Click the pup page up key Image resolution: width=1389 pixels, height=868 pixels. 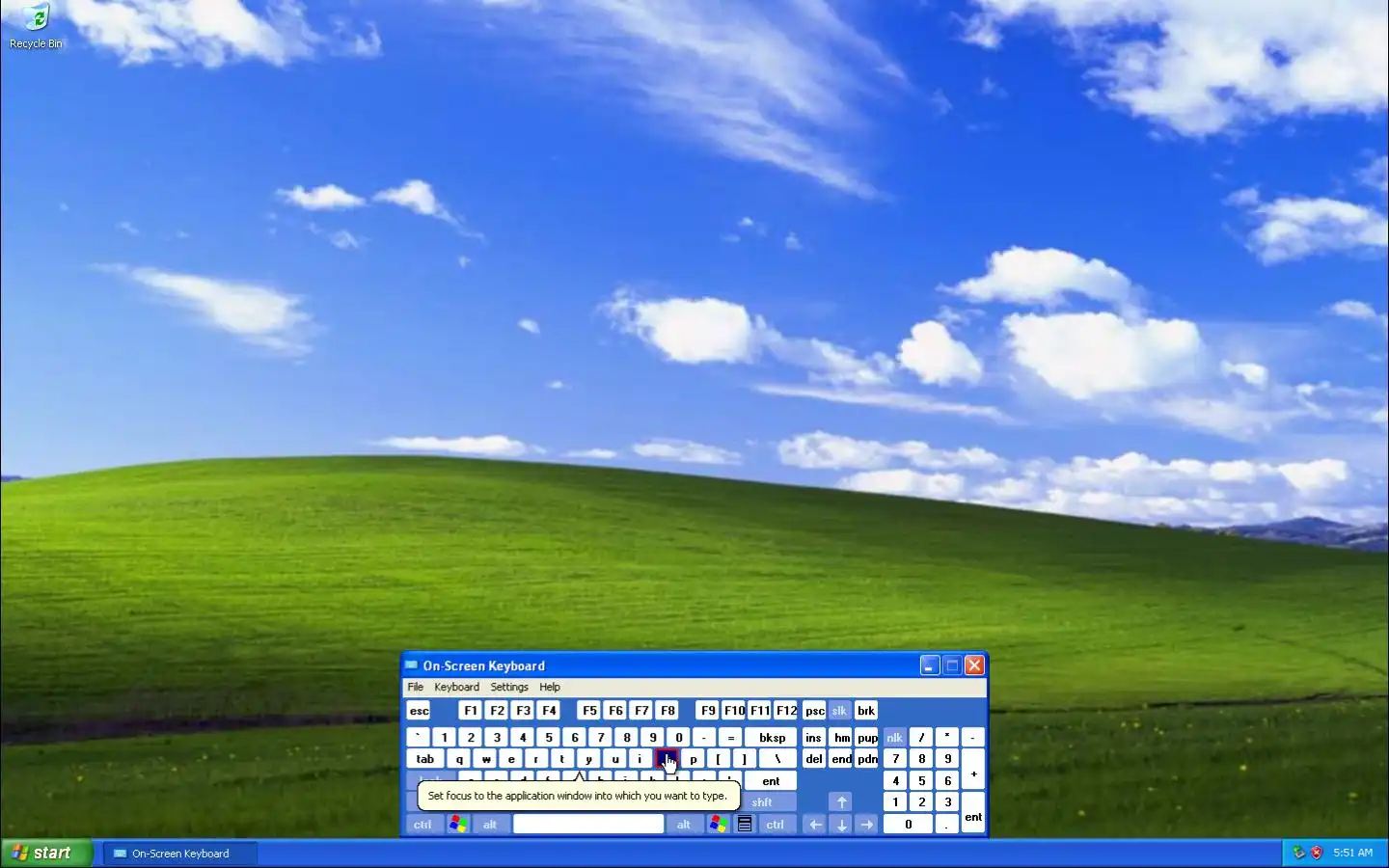(x=867, y=738)
